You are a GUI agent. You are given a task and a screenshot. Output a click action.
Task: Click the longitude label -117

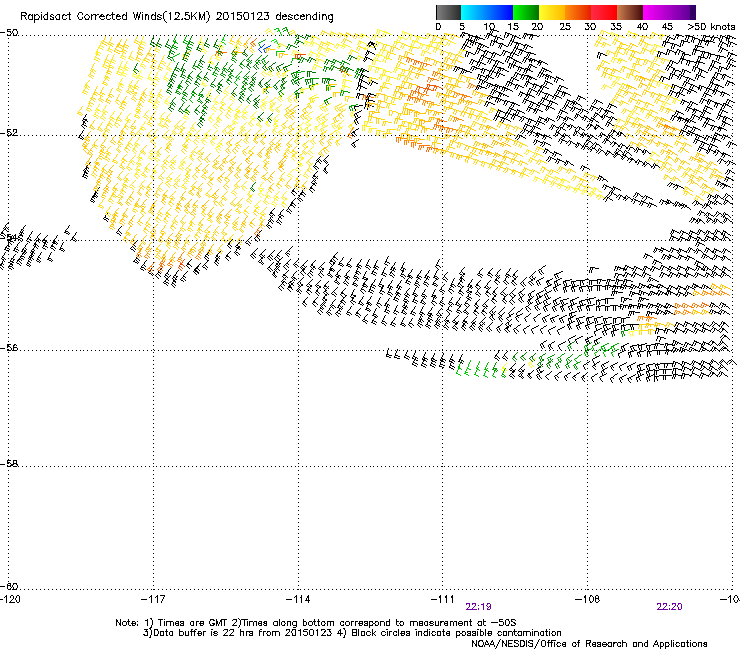coord(153,599)
